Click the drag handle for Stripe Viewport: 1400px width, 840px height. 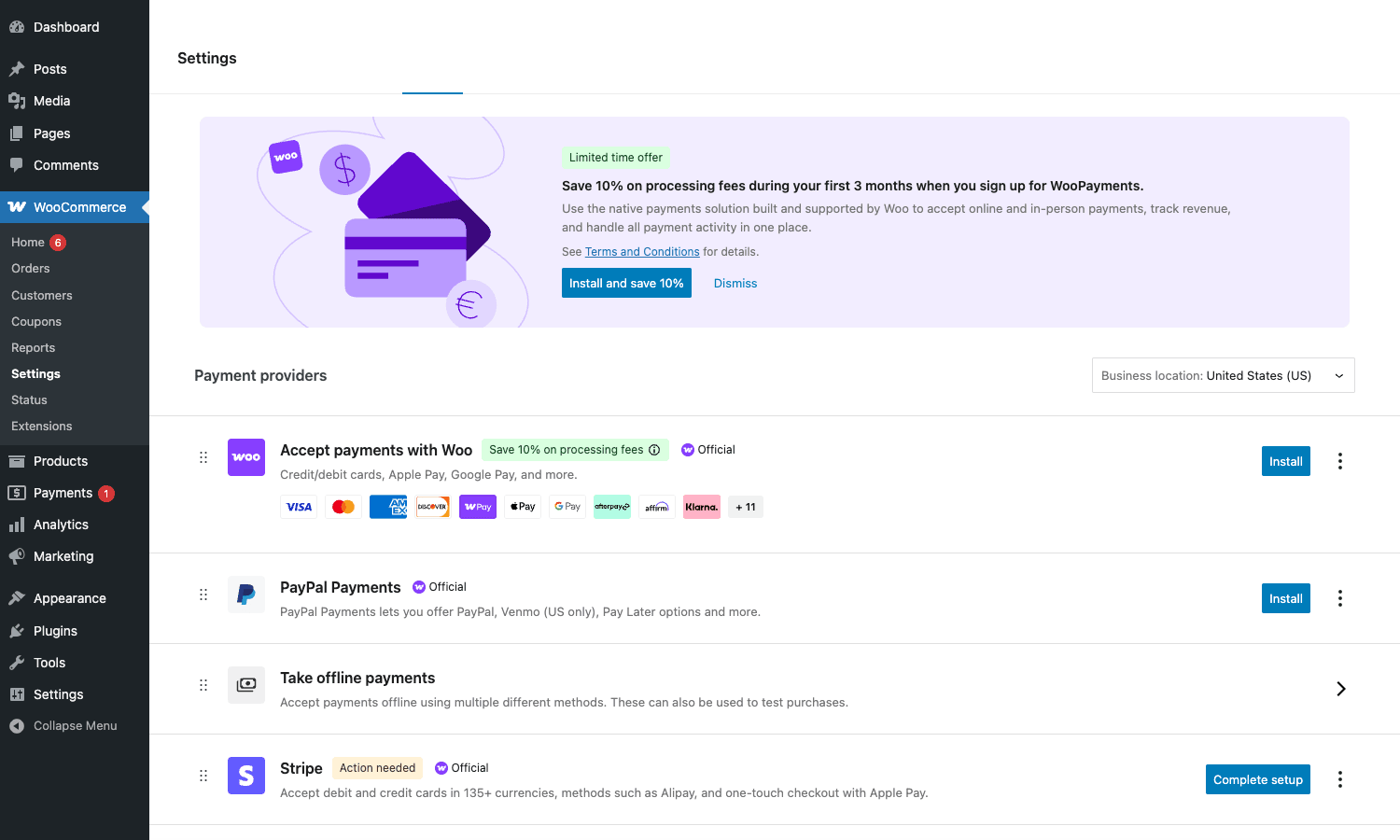pyautogui.click(x=203, y=776)
